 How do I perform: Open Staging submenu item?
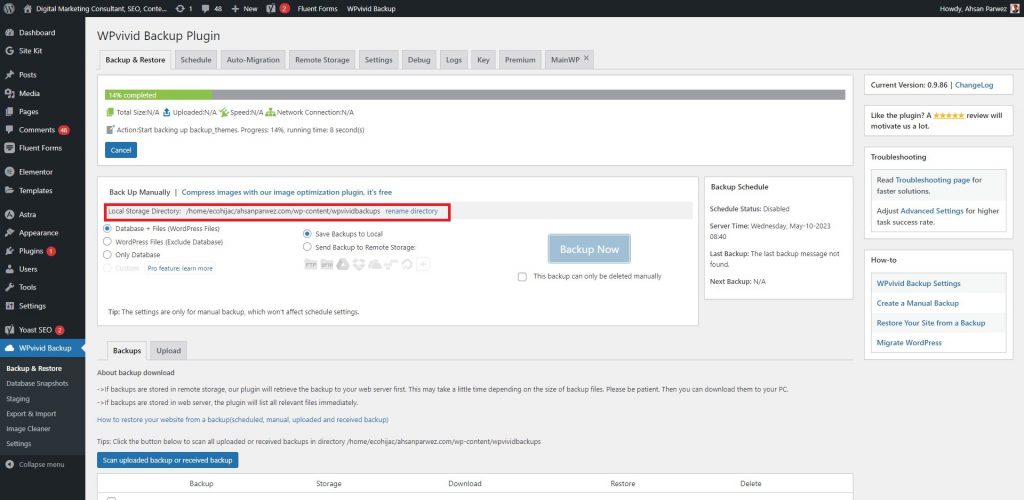coord(18,399)
